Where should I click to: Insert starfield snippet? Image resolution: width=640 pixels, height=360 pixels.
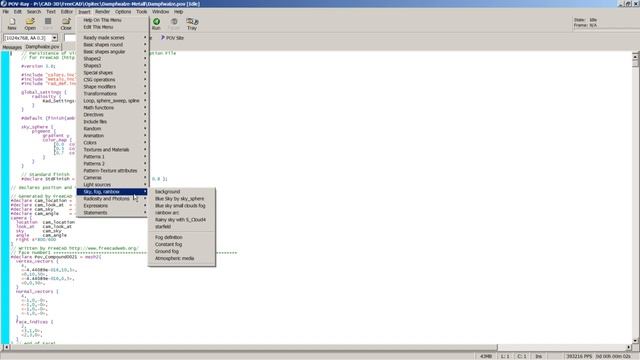click(x=182, y=227)
